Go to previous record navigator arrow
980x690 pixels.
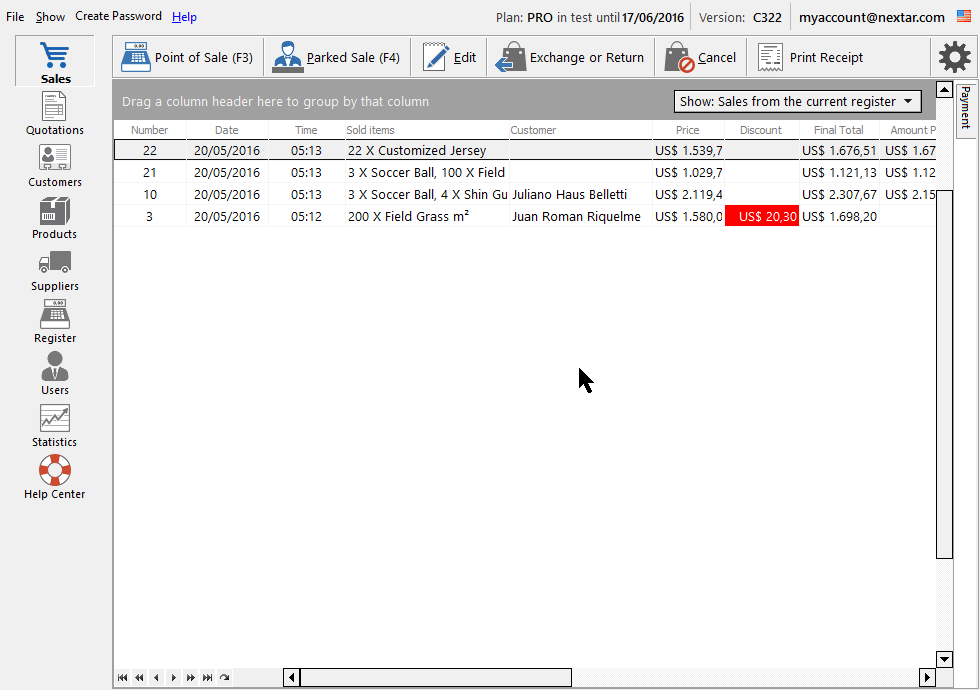click(156, 678)
